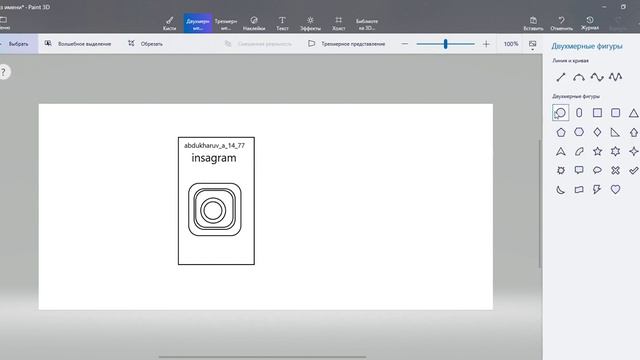
Task: Open the help question mark icon
Action: pyautogui.click(x=4, y=72)
